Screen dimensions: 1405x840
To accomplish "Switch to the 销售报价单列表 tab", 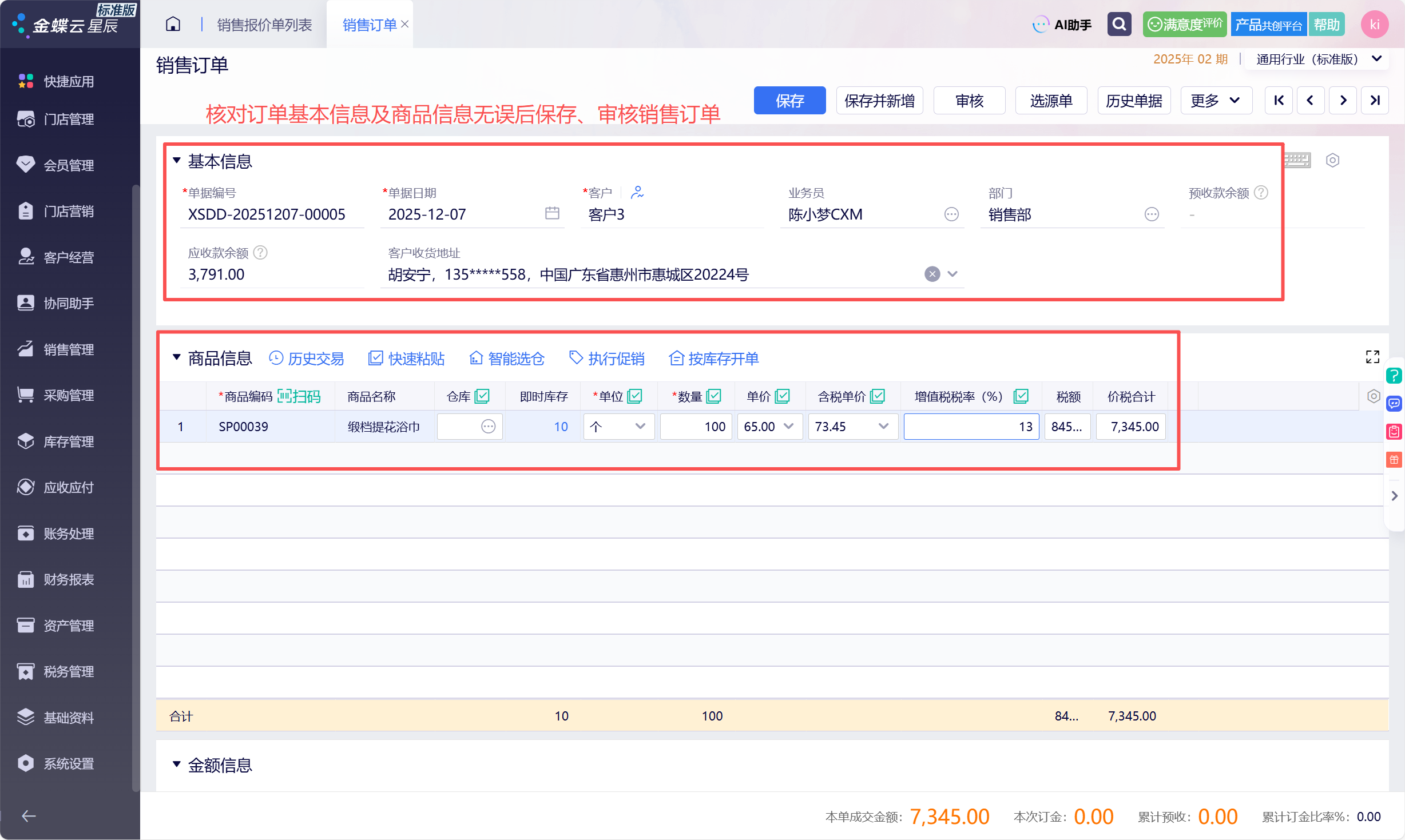I will pyautogui.click(x=264, y=25).
